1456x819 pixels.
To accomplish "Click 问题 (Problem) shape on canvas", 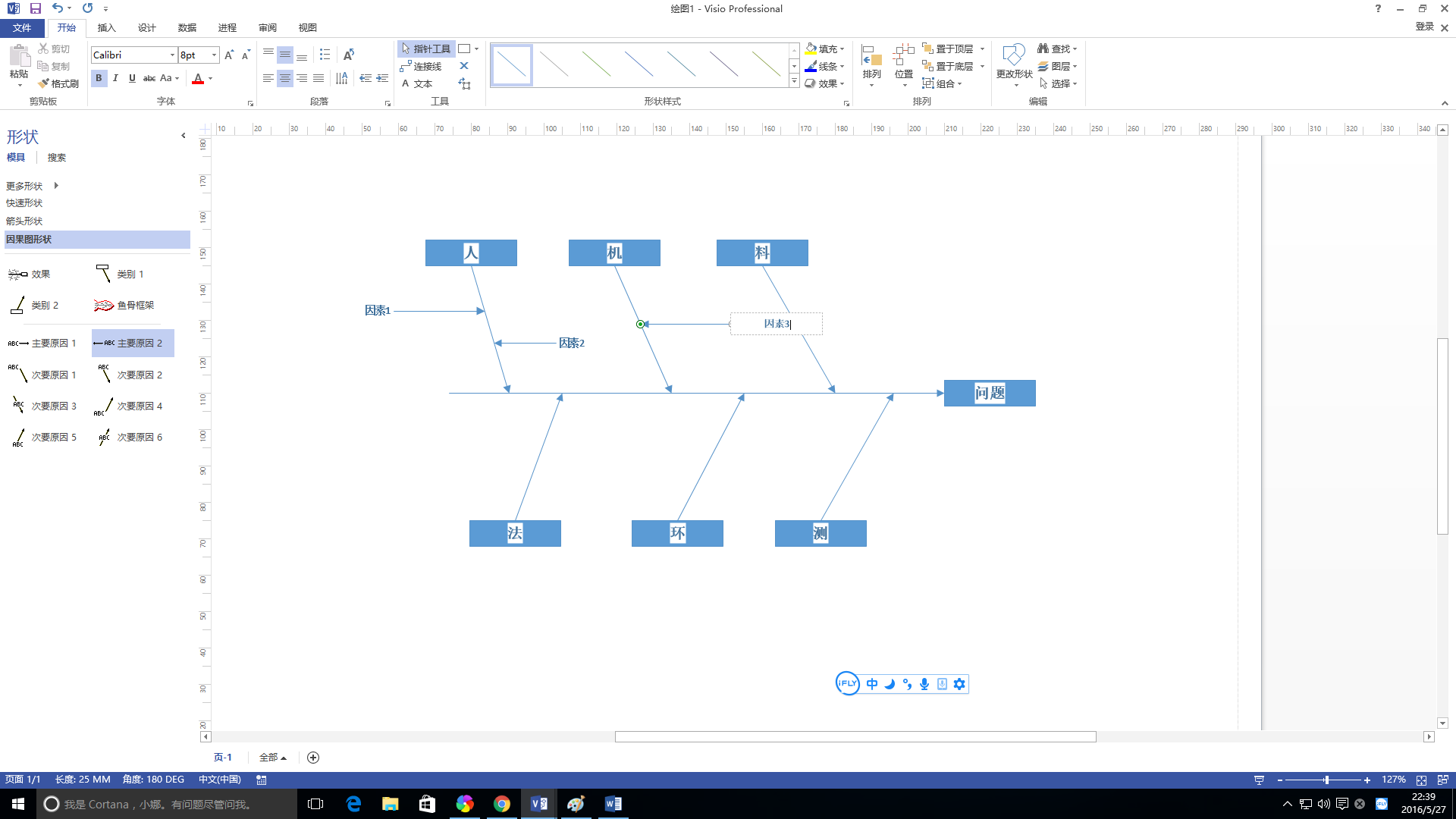I will 989,392.
